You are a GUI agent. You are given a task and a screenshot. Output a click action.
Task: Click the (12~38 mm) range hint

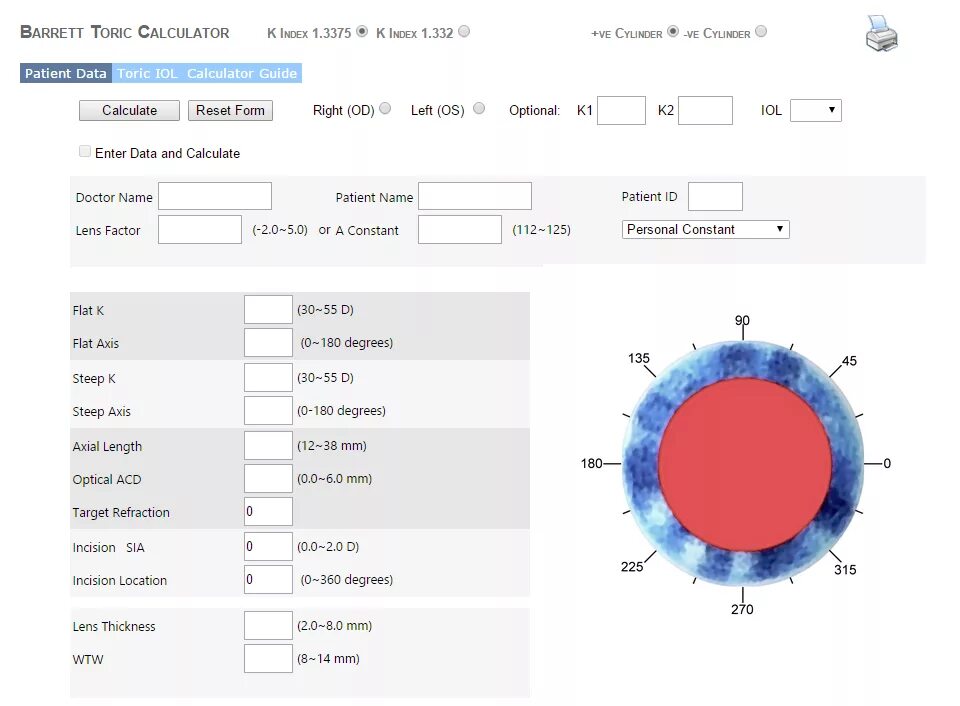(x=332, y=445)
